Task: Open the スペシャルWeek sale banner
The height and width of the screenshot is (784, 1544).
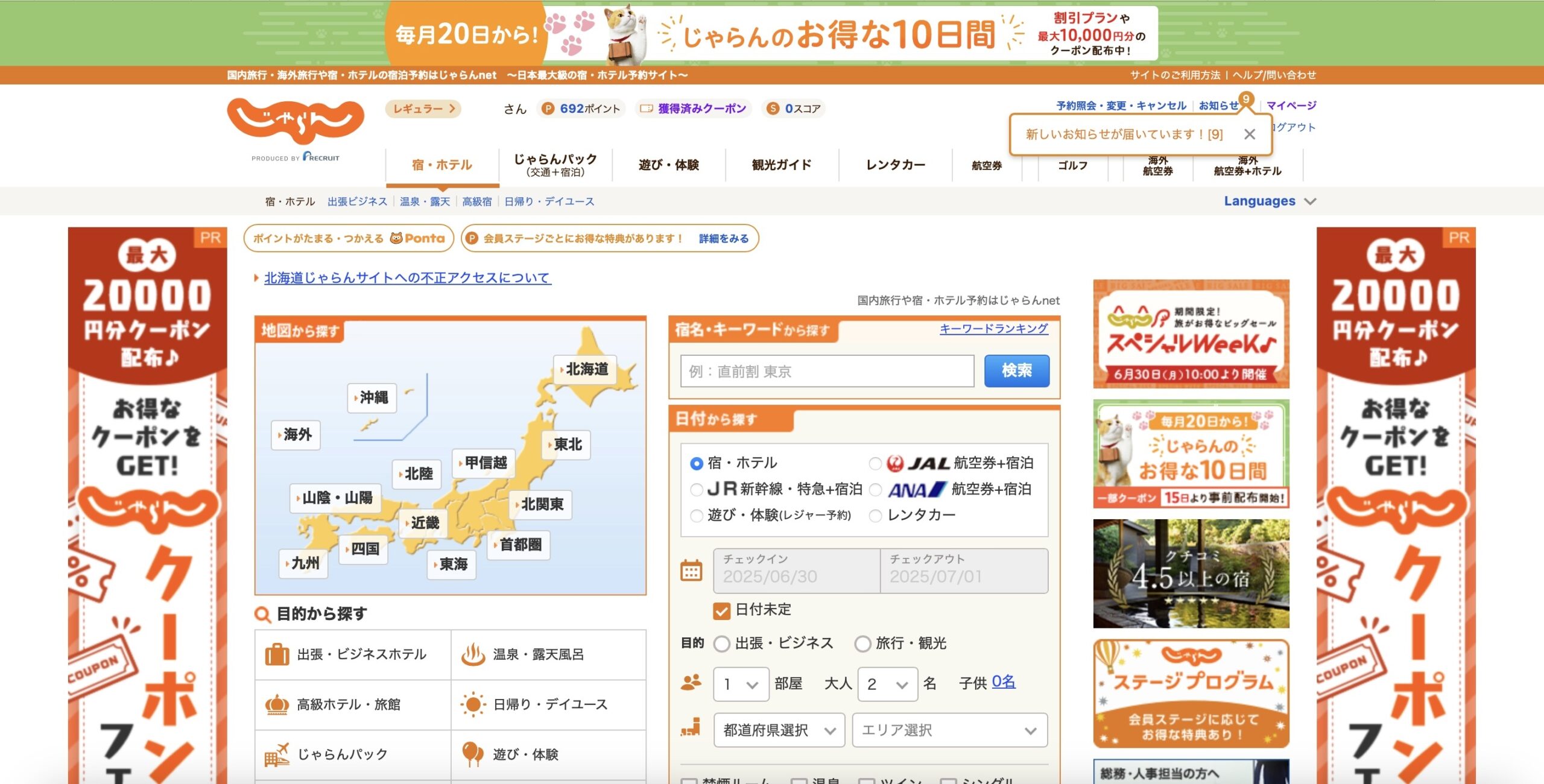Action: tap(1191, 334)
